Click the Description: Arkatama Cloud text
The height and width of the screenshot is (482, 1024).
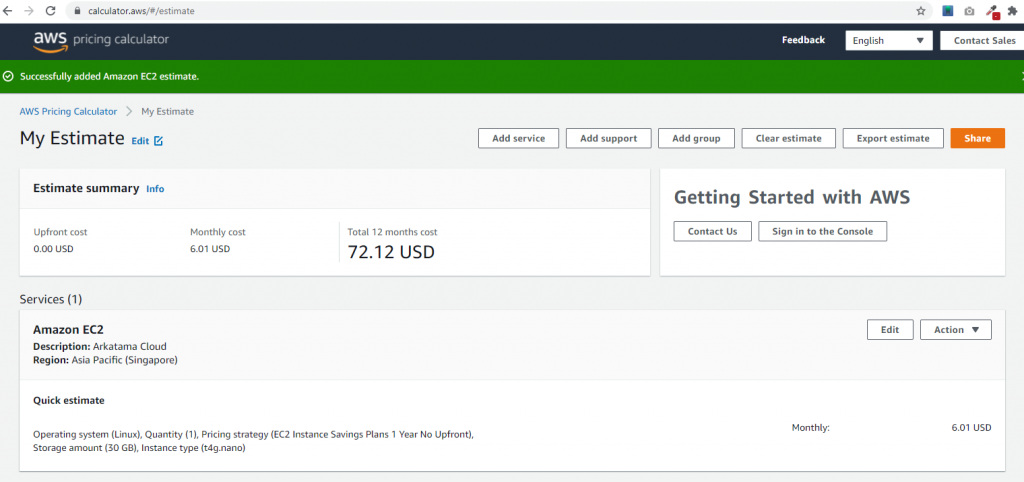pyautogui.click(x=100, y=346)
